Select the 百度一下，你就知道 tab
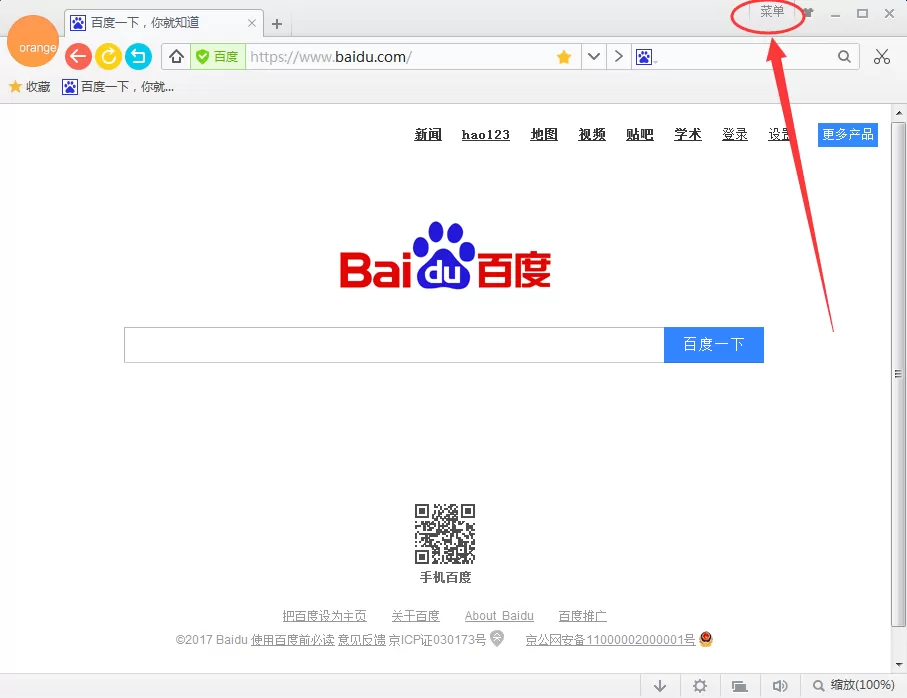This screenshot has width=907, height=698. tap(164, 23)
